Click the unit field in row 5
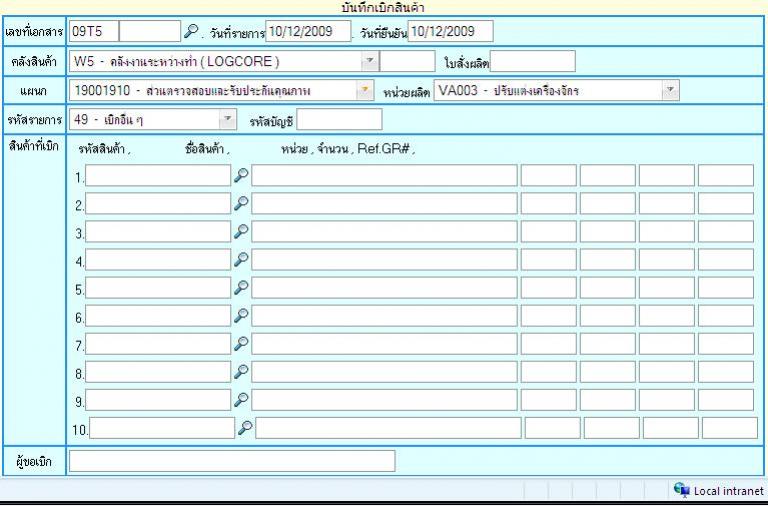 click(549, 288)
